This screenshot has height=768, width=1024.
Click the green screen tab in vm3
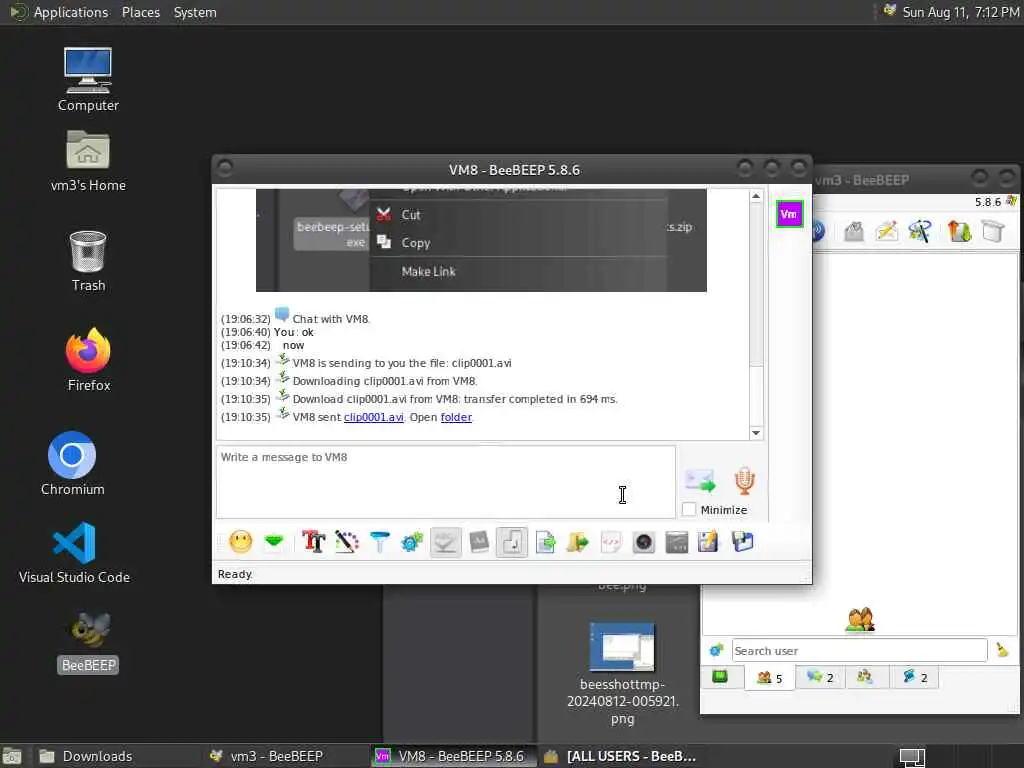[720, 677]
